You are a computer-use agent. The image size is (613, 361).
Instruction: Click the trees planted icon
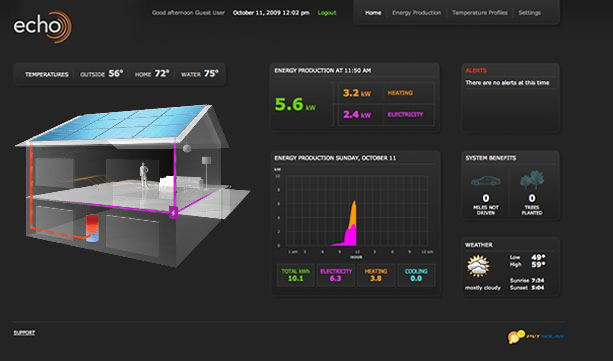pos(532,180)
